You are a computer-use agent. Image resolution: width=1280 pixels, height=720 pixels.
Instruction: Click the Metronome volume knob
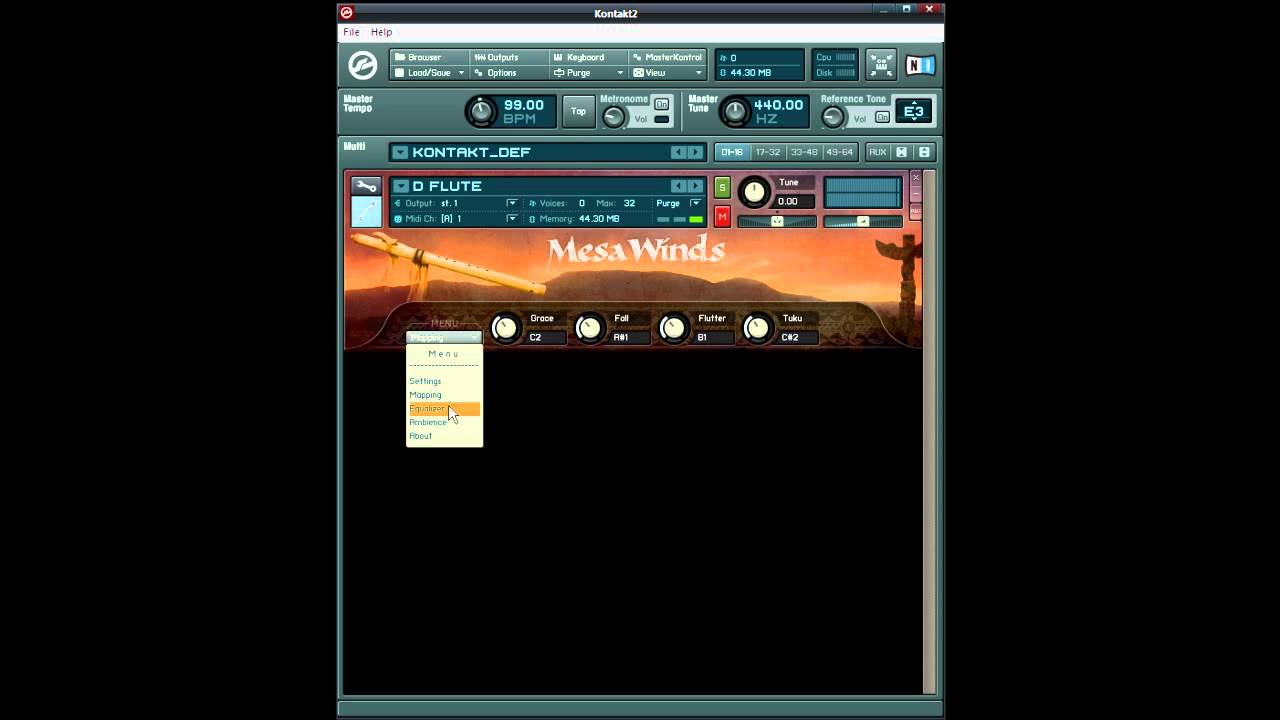[614, 117]
